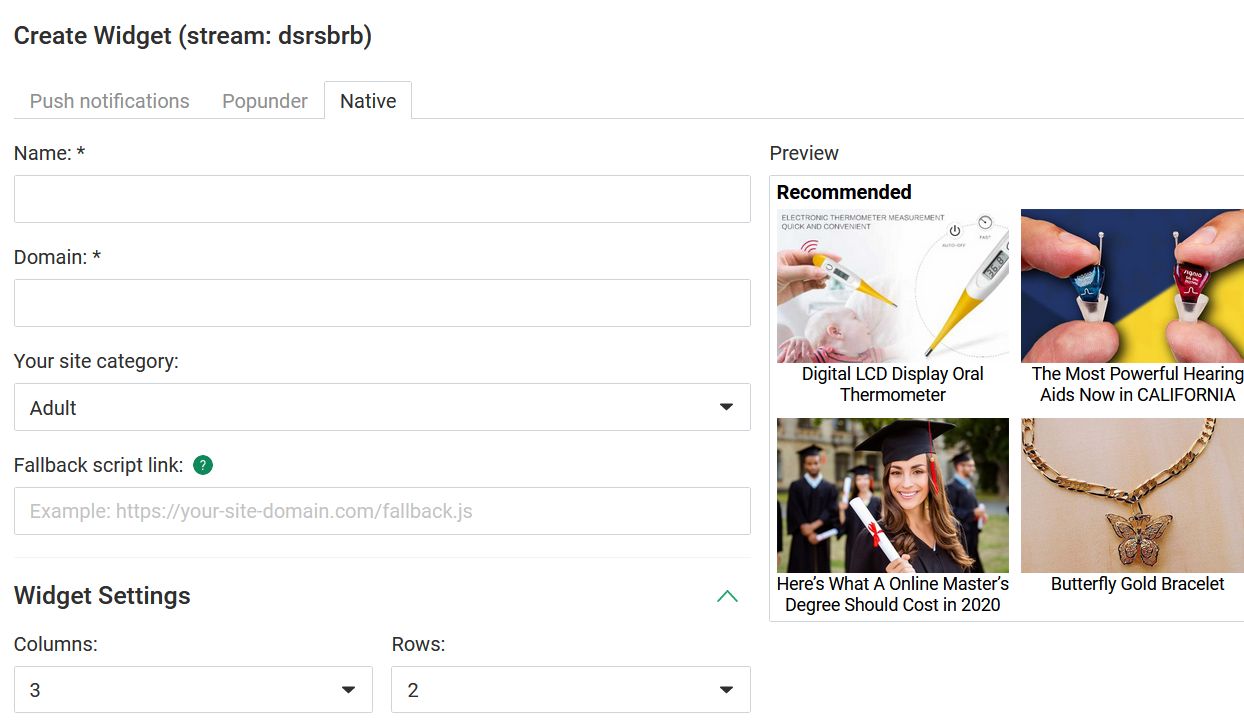This screenshot has width=1244, height=728.
Task: Collapse the Widget Settings section chevron
Action: click(x=727, y=596)
